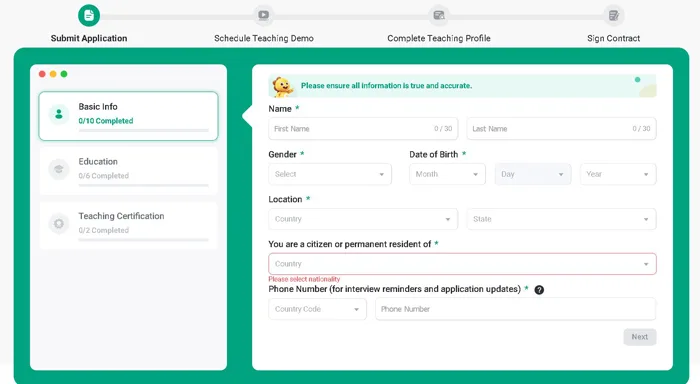
Task: Select the Complete Teaching Profile step label
Action: 439,38
